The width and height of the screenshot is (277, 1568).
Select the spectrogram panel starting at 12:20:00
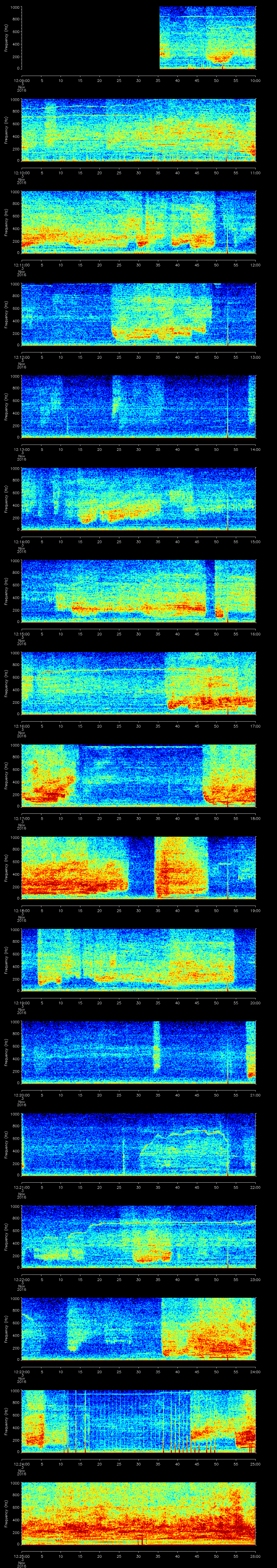tap(139, 1052)
